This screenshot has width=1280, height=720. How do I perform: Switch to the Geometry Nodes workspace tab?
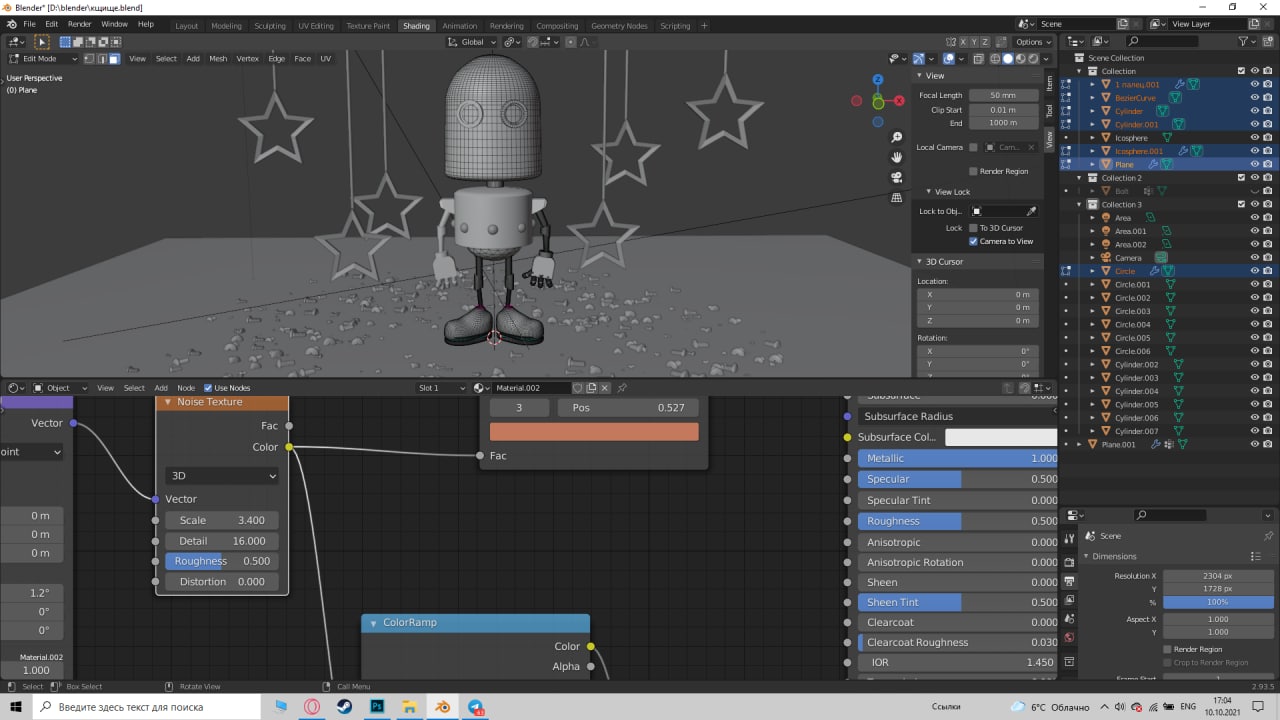click(618, 26)
